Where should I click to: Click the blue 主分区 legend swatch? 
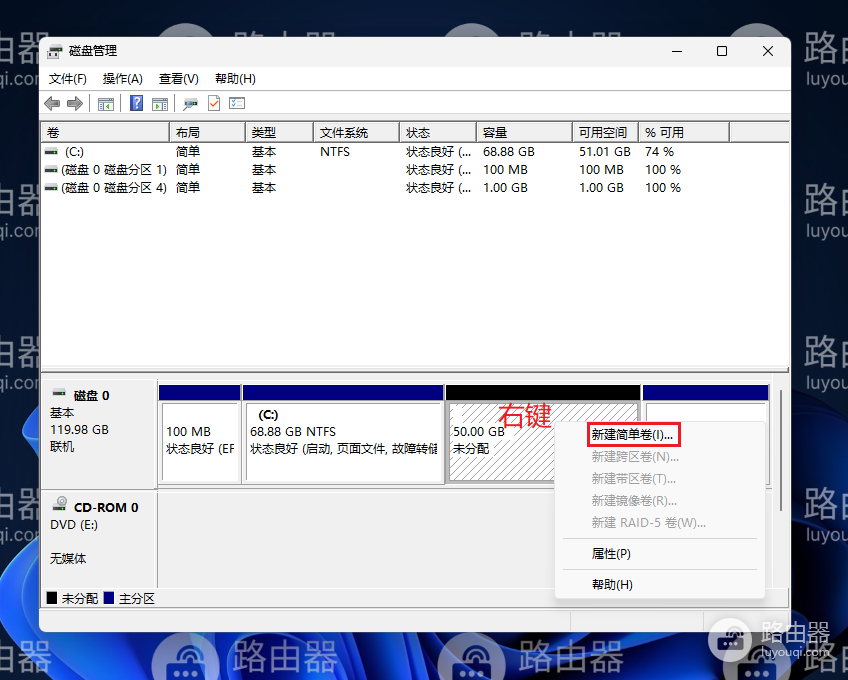109,598
